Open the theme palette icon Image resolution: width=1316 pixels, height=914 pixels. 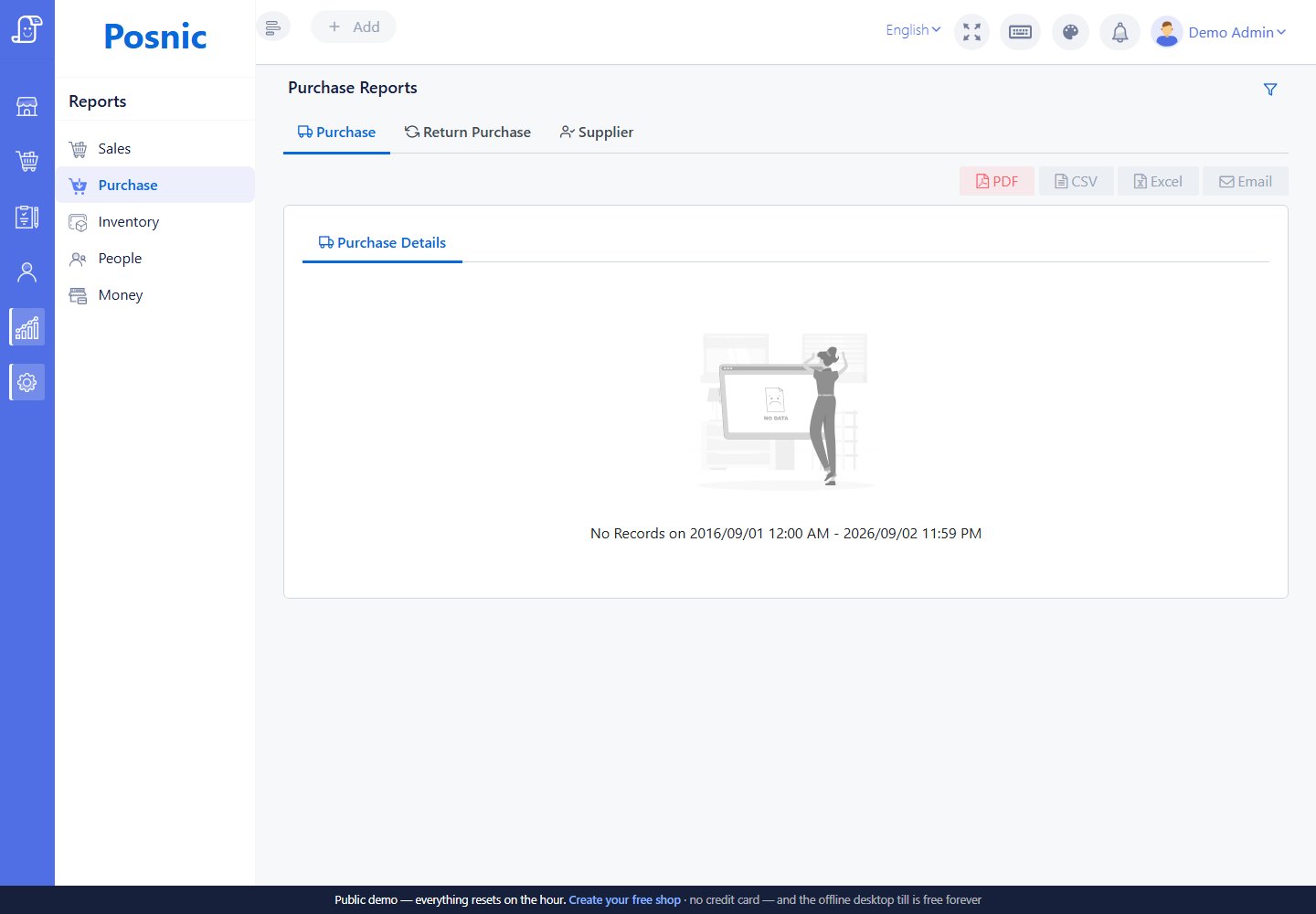[x=1071, y=33]
